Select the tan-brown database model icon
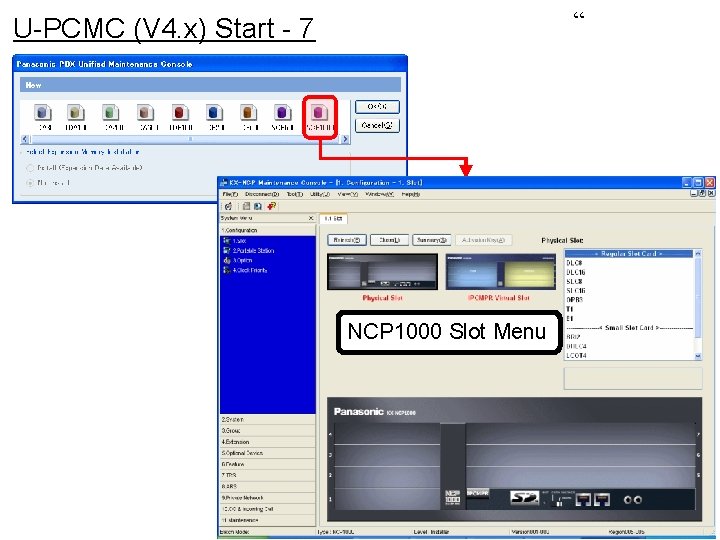This screenshot has width=720, height=540. click(145, 112)
